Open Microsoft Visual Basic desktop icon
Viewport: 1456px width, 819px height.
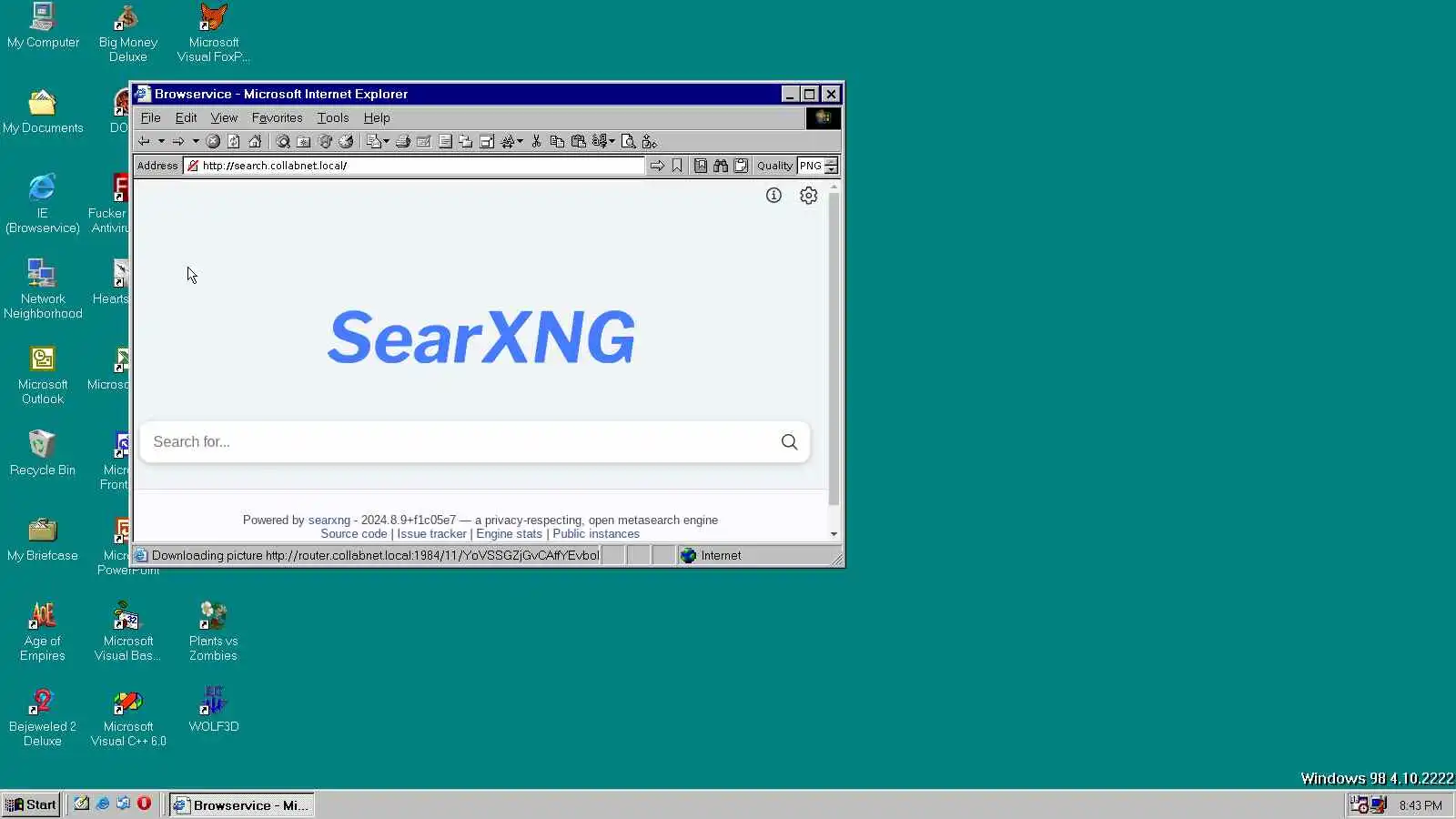[127, 632]
